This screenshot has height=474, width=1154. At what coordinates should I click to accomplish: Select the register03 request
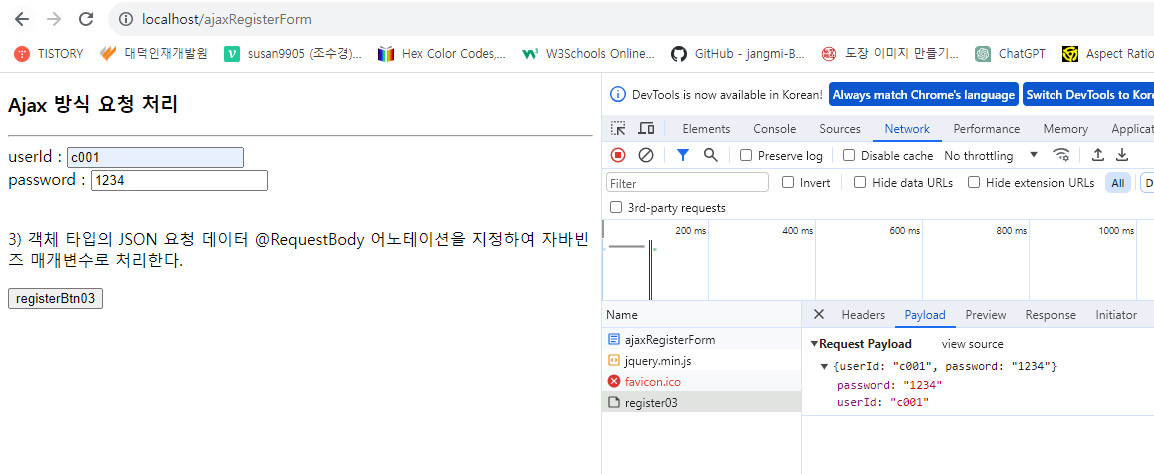(x=701, y=402)
